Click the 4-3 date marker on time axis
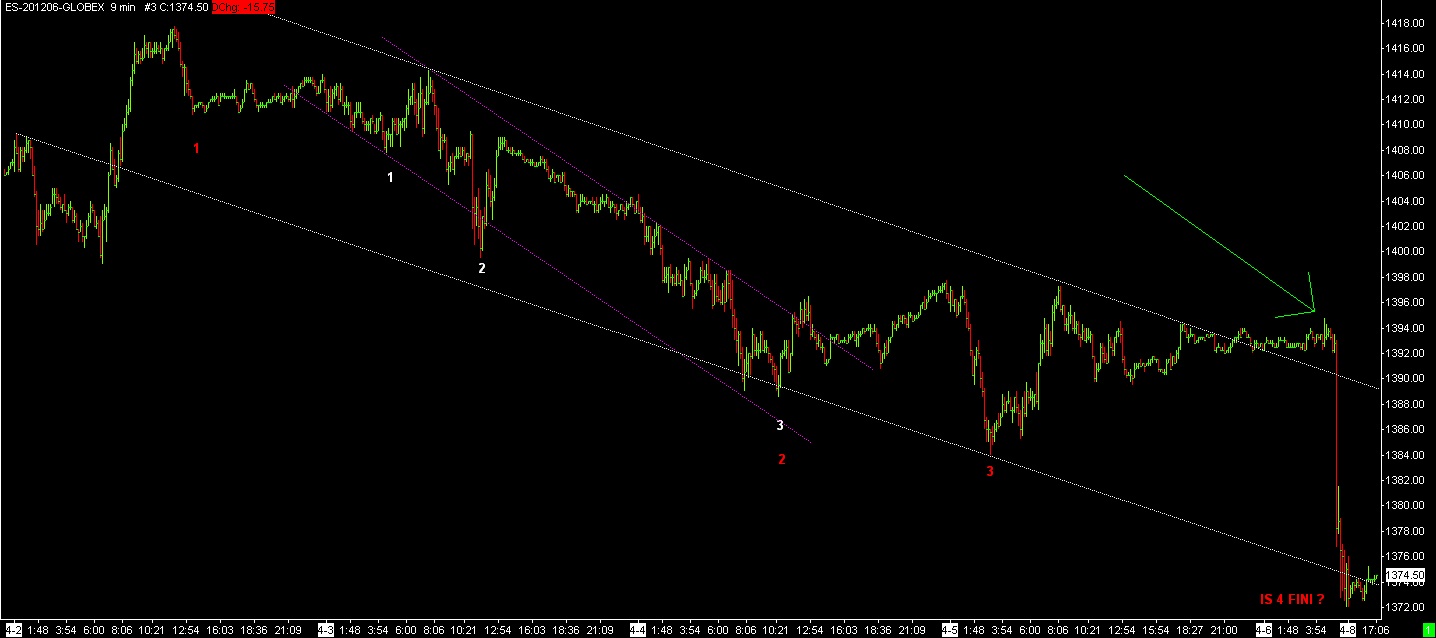This screenshot has height=638, width=1436. click(x=326, y=631)
